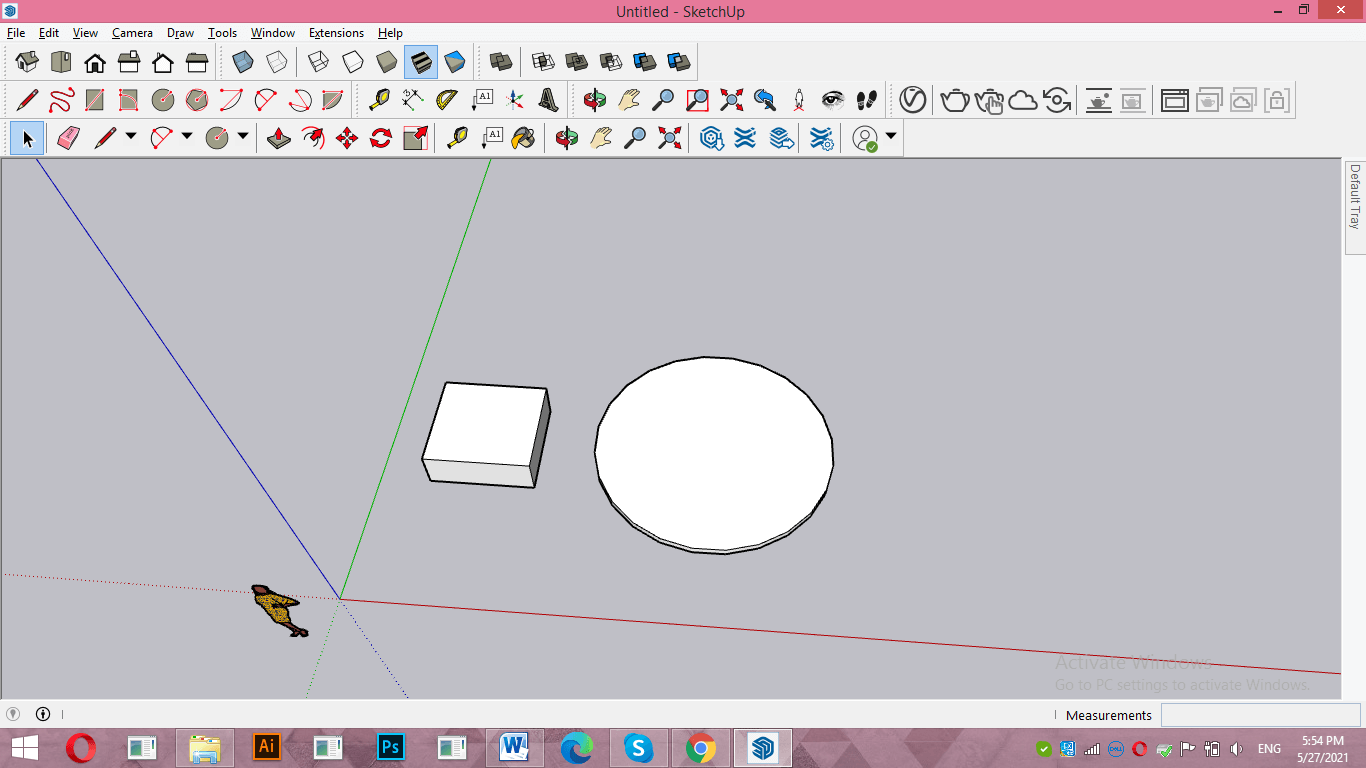The image size is (1366, 768).
Task: Toggle Back Edges display style
Action: pyautogui.click(x=277, y=62)
